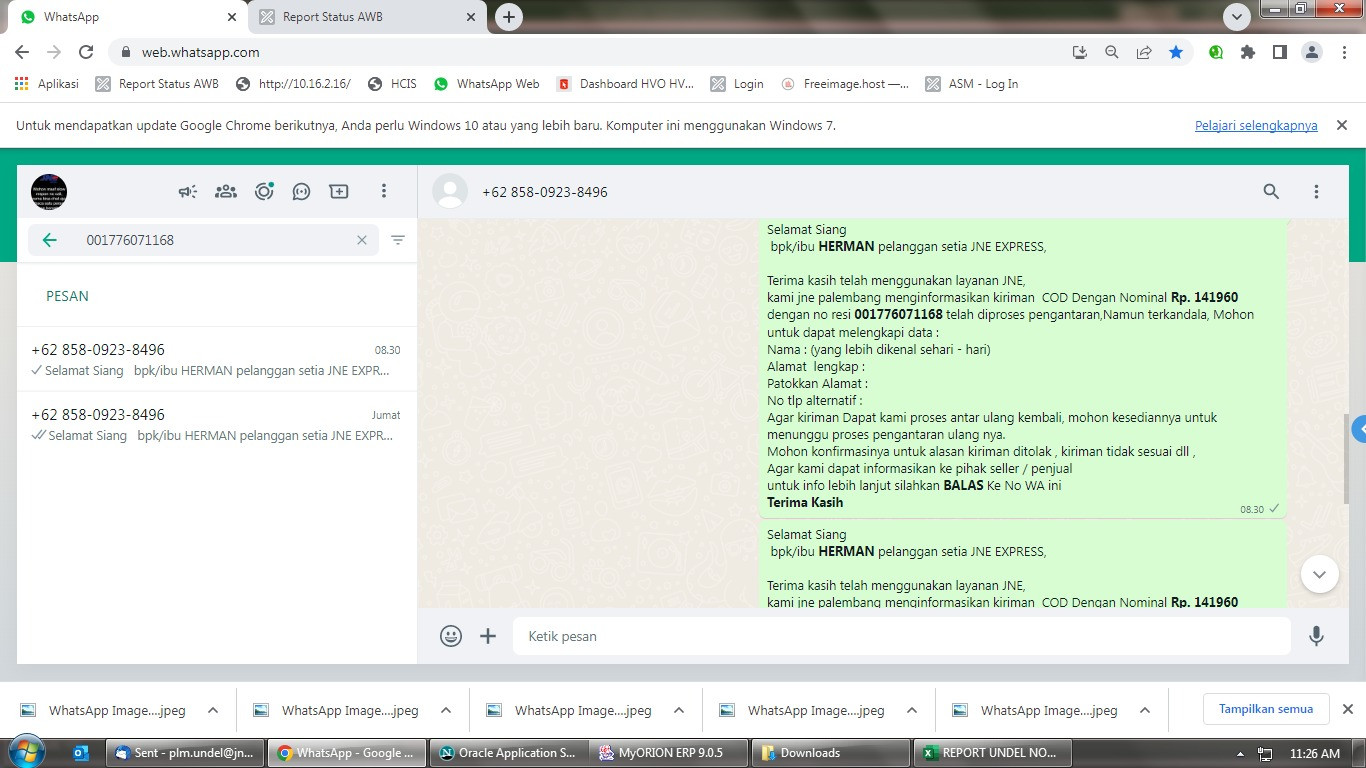Go back in the browser
The height and width of the screenshot is (768, 1366).
tap(22, 52)
